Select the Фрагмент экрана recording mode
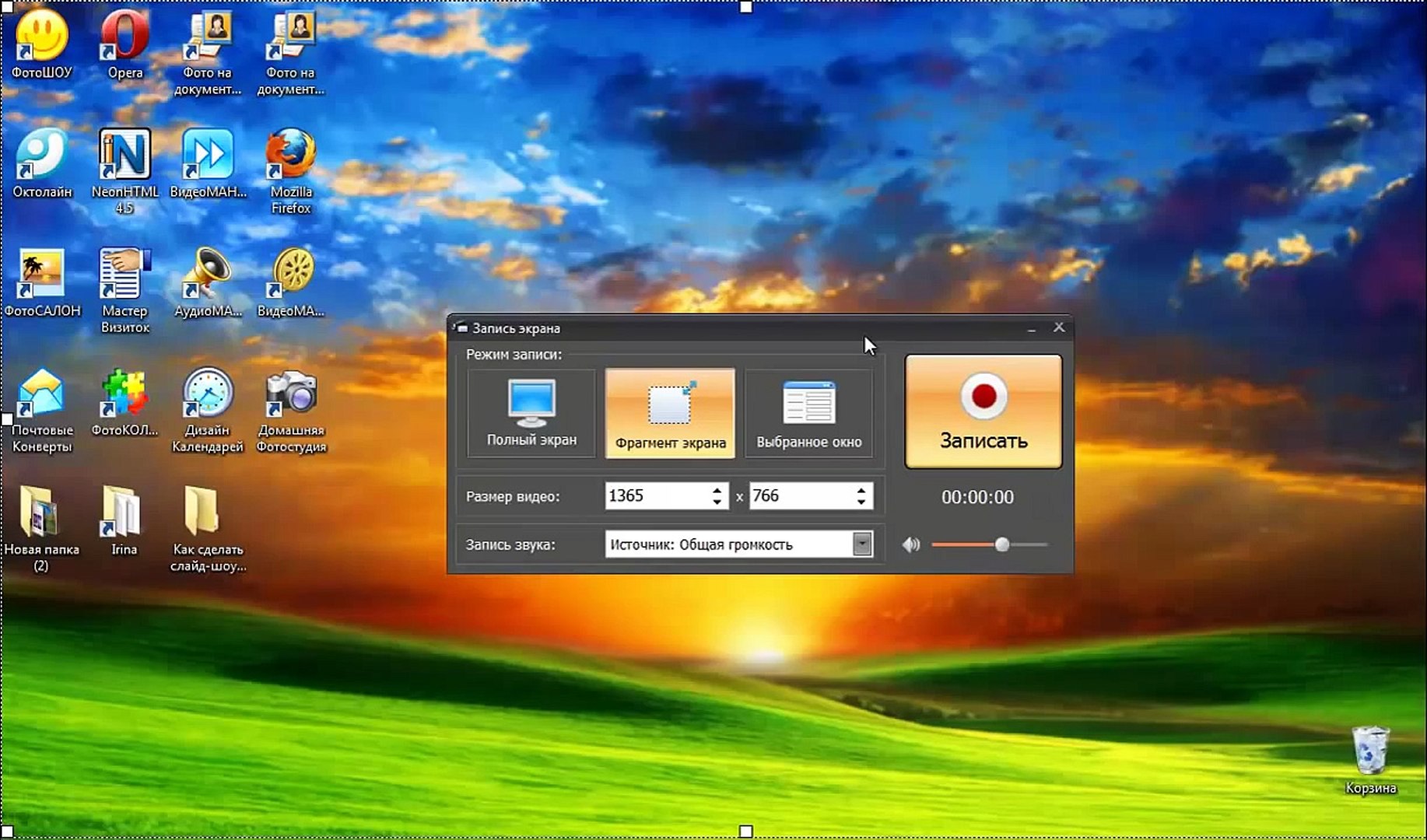Viewport: 1427px width, 840px height. coord(670,413)
